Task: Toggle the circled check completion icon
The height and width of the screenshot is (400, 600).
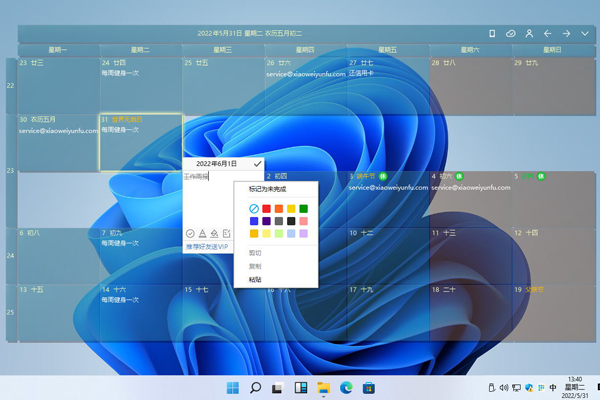Action: click(x=190, y=233)
